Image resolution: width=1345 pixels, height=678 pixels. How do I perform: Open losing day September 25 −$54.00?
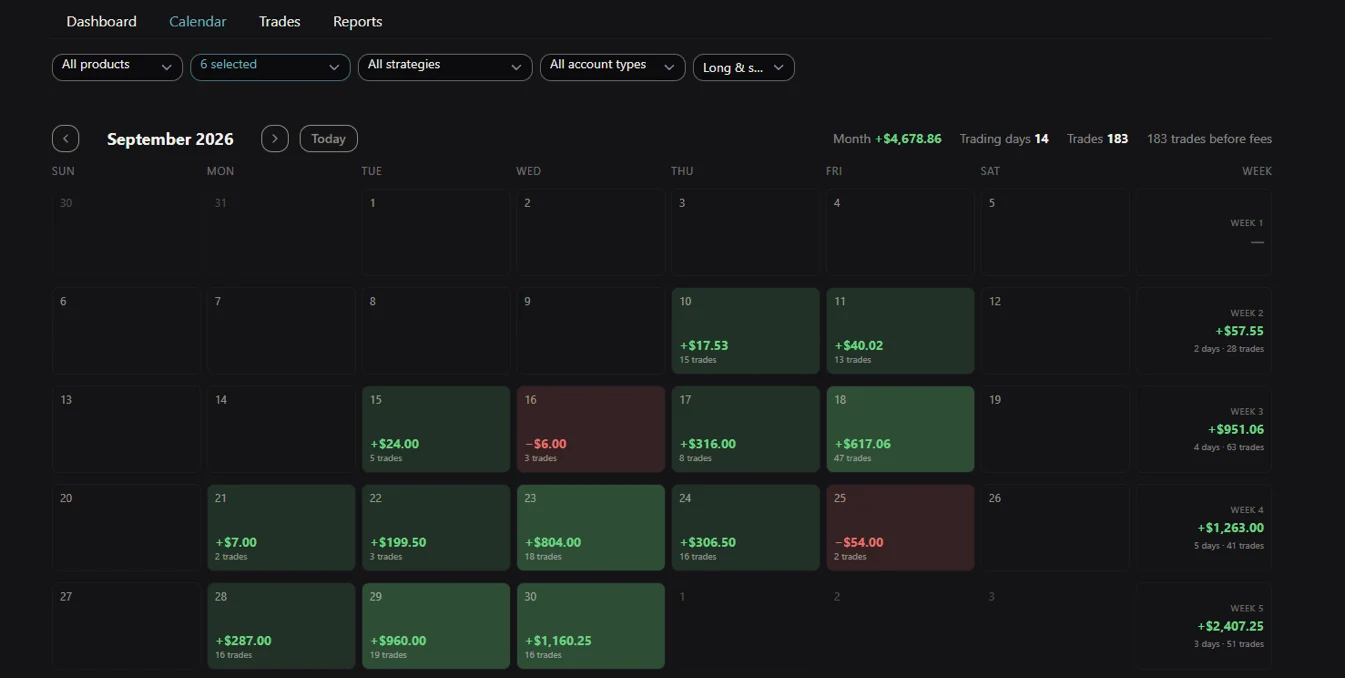coord(901,528)
